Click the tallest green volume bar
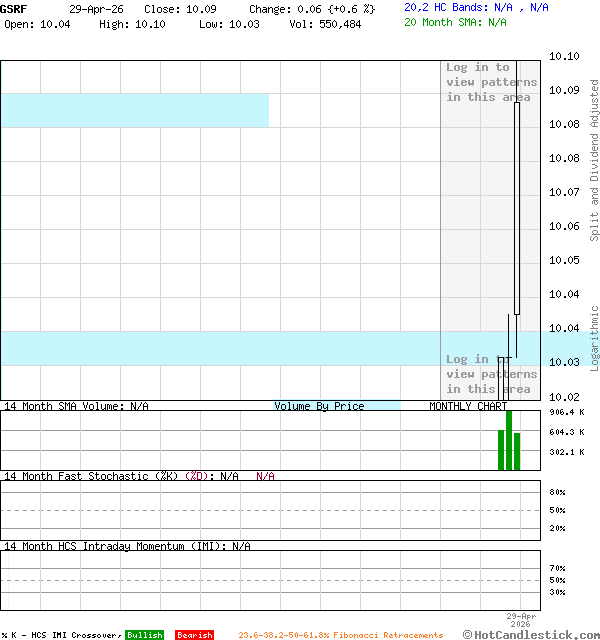600x640 pixels. pos(509,440)
